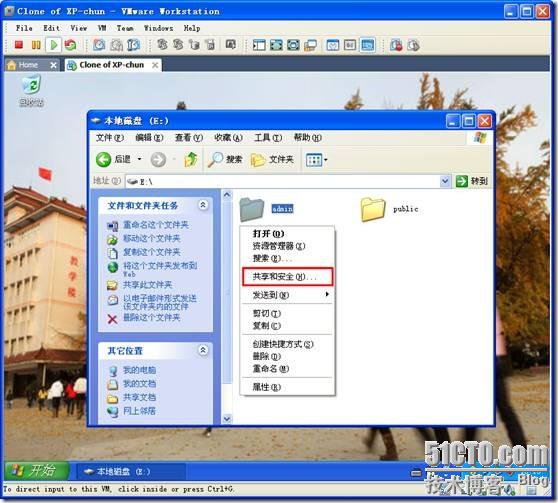The width and height of the screenshot is (558, 503).
Task: Click the VMware Reset icon
Action: pyautogui.click(x=70, y=45)
